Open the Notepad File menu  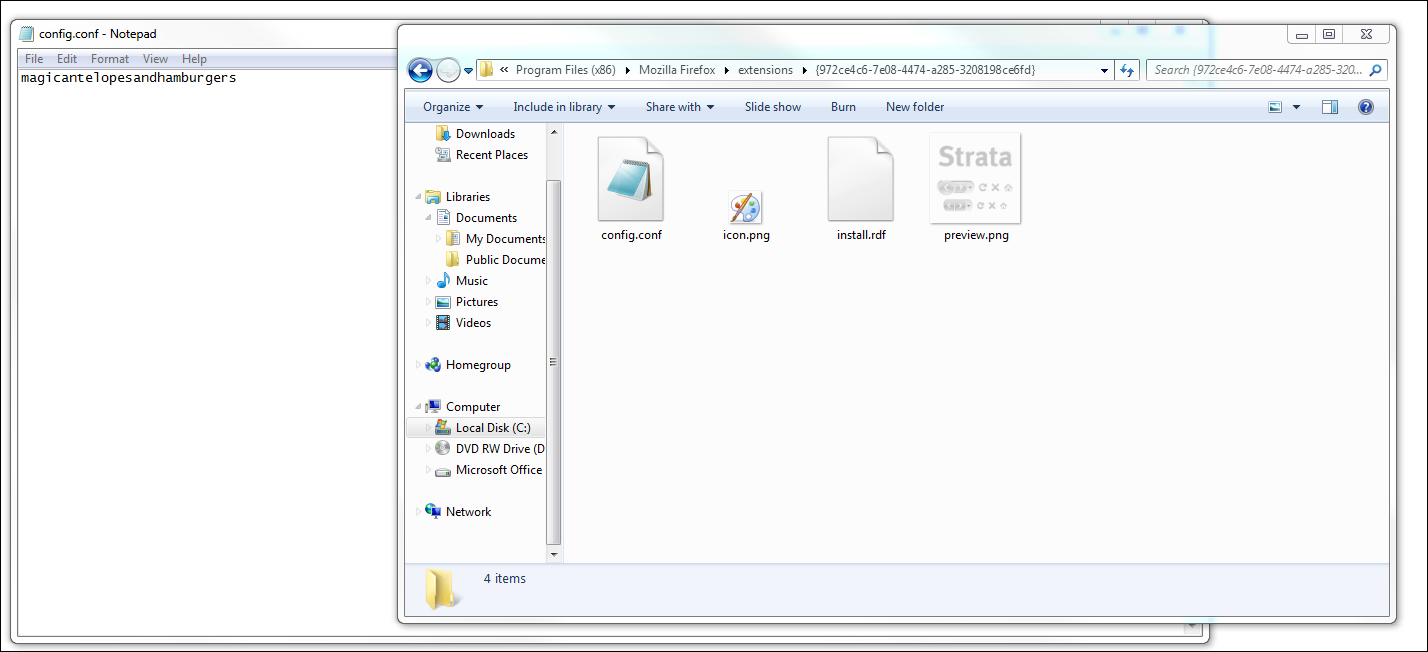coord(34,59)
